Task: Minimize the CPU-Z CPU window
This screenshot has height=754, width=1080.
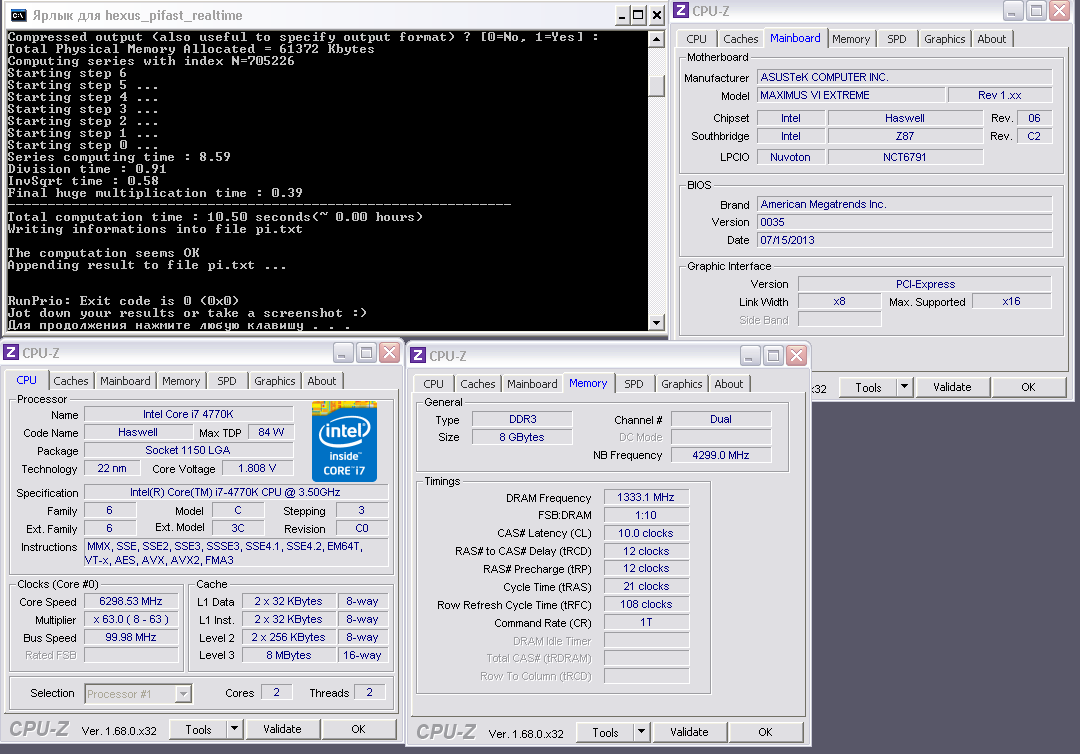Action: point(344,353)
